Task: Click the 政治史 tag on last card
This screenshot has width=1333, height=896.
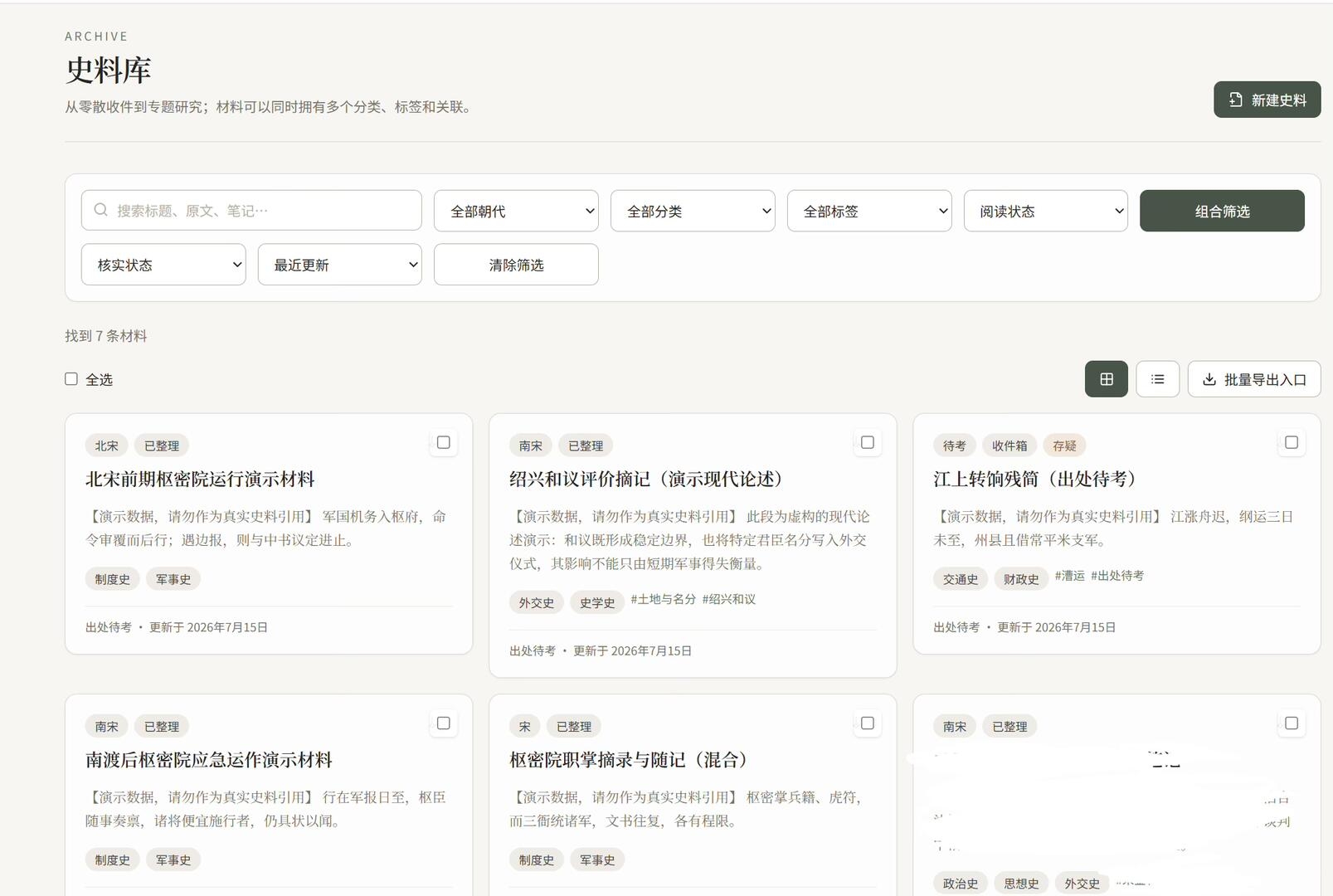Action: pos(961,884)
